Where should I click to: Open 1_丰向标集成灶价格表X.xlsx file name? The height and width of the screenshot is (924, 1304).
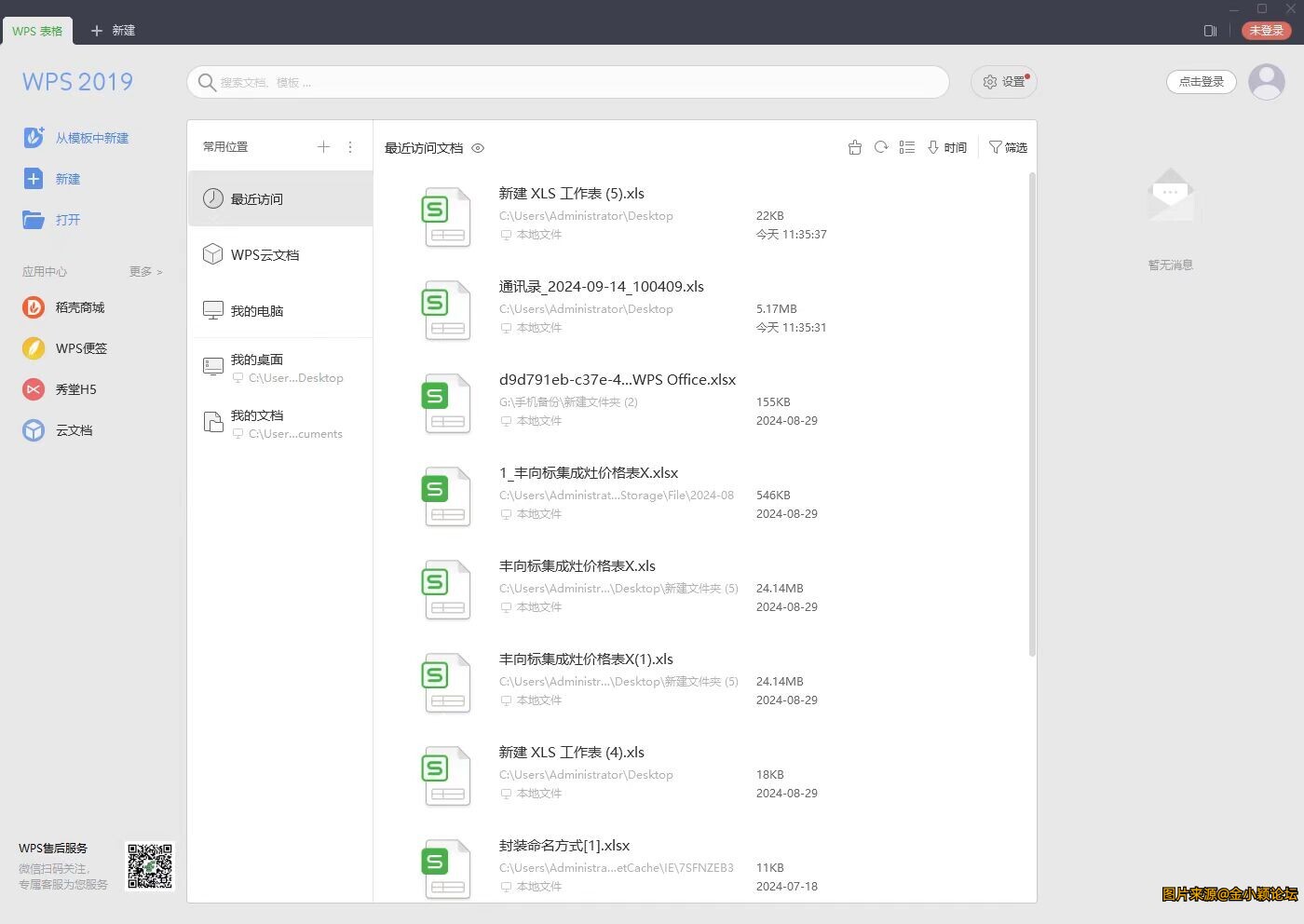[x=589, y=473]
